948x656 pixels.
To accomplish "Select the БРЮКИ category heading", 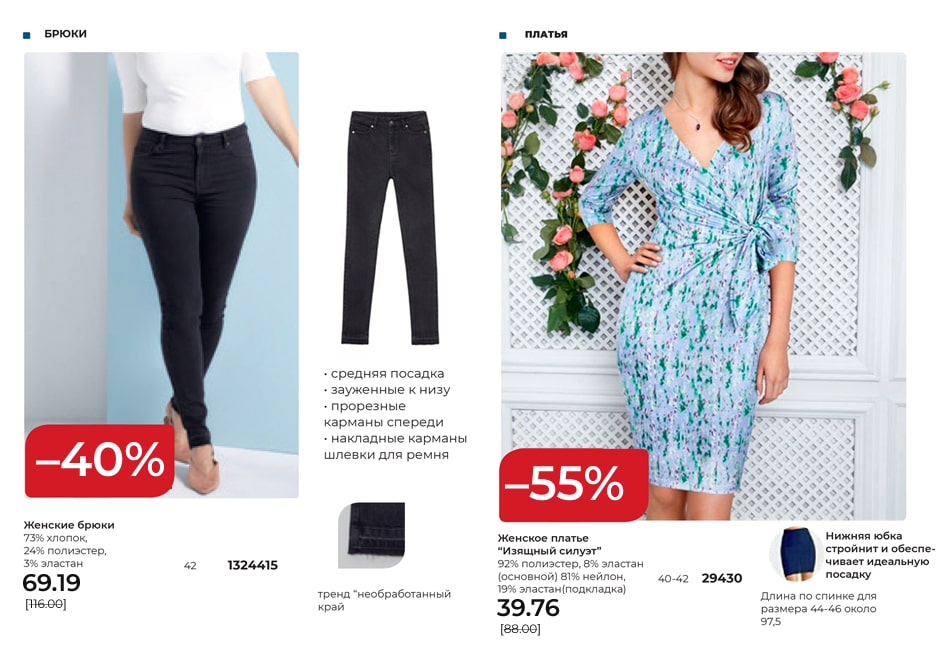I will click(x=65, y=34).
